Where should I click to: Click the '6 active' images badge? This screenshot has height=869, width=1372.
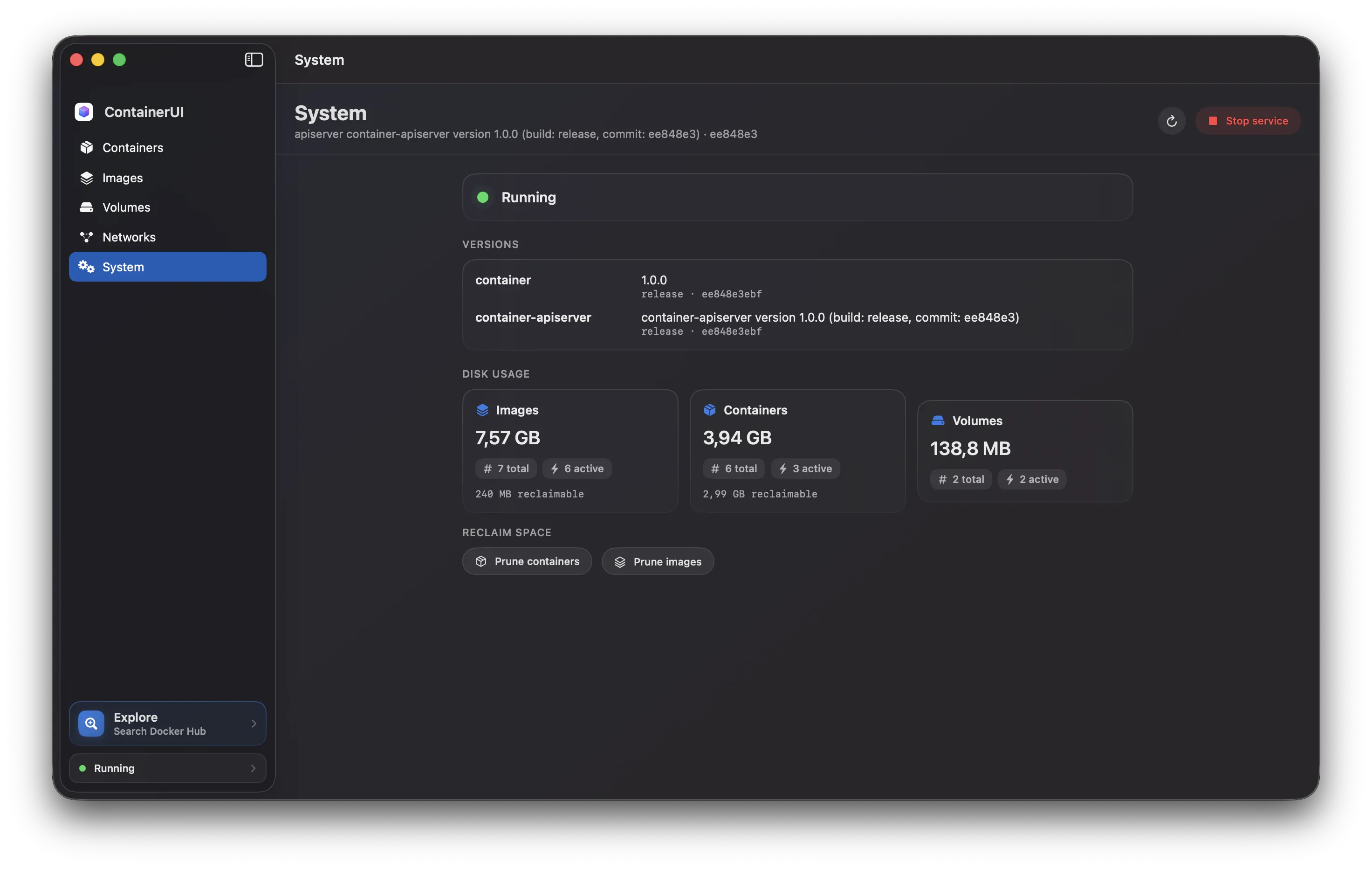[576, 469]
